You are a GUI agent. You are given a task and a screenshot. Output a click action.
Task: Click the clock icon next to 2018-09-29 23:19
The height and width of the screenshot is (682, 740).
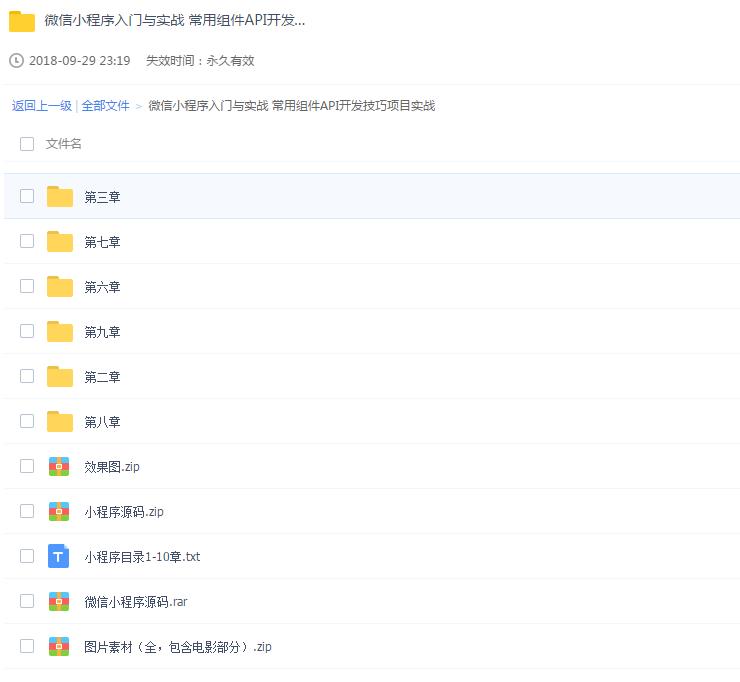(x=17, y=60)
